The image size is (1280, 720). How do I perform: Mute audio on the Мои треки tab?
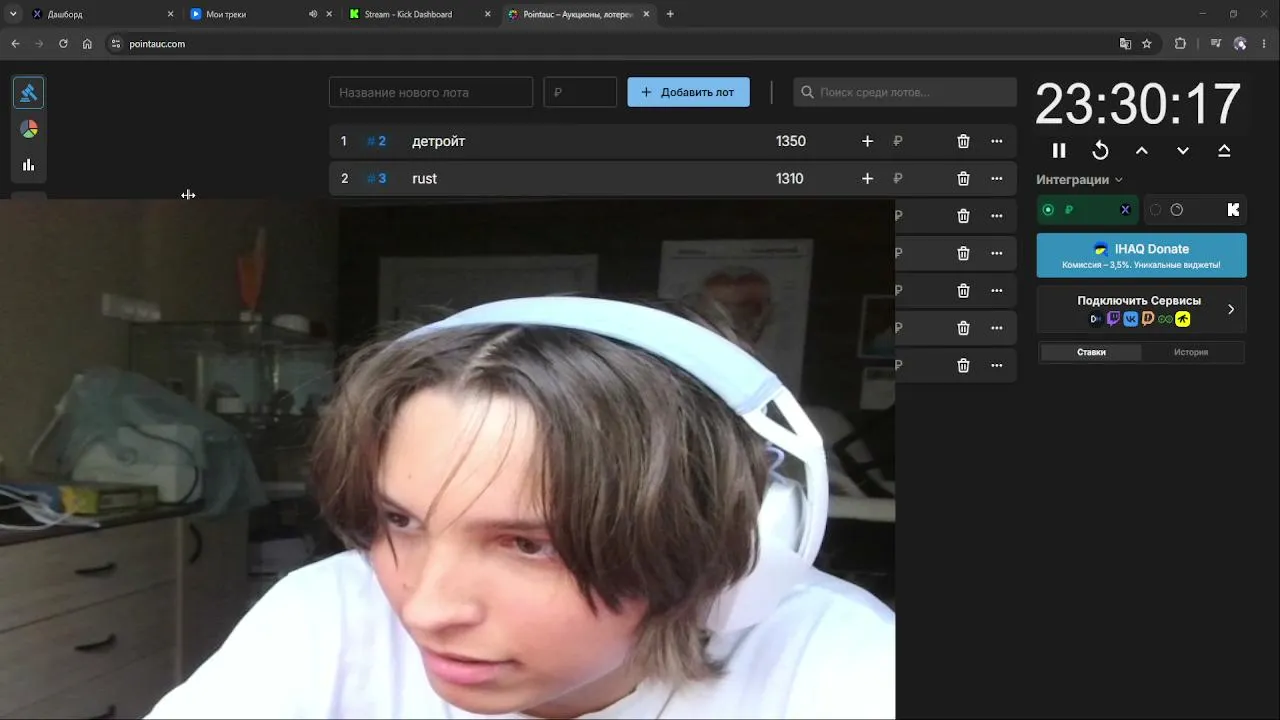[313, 14]
